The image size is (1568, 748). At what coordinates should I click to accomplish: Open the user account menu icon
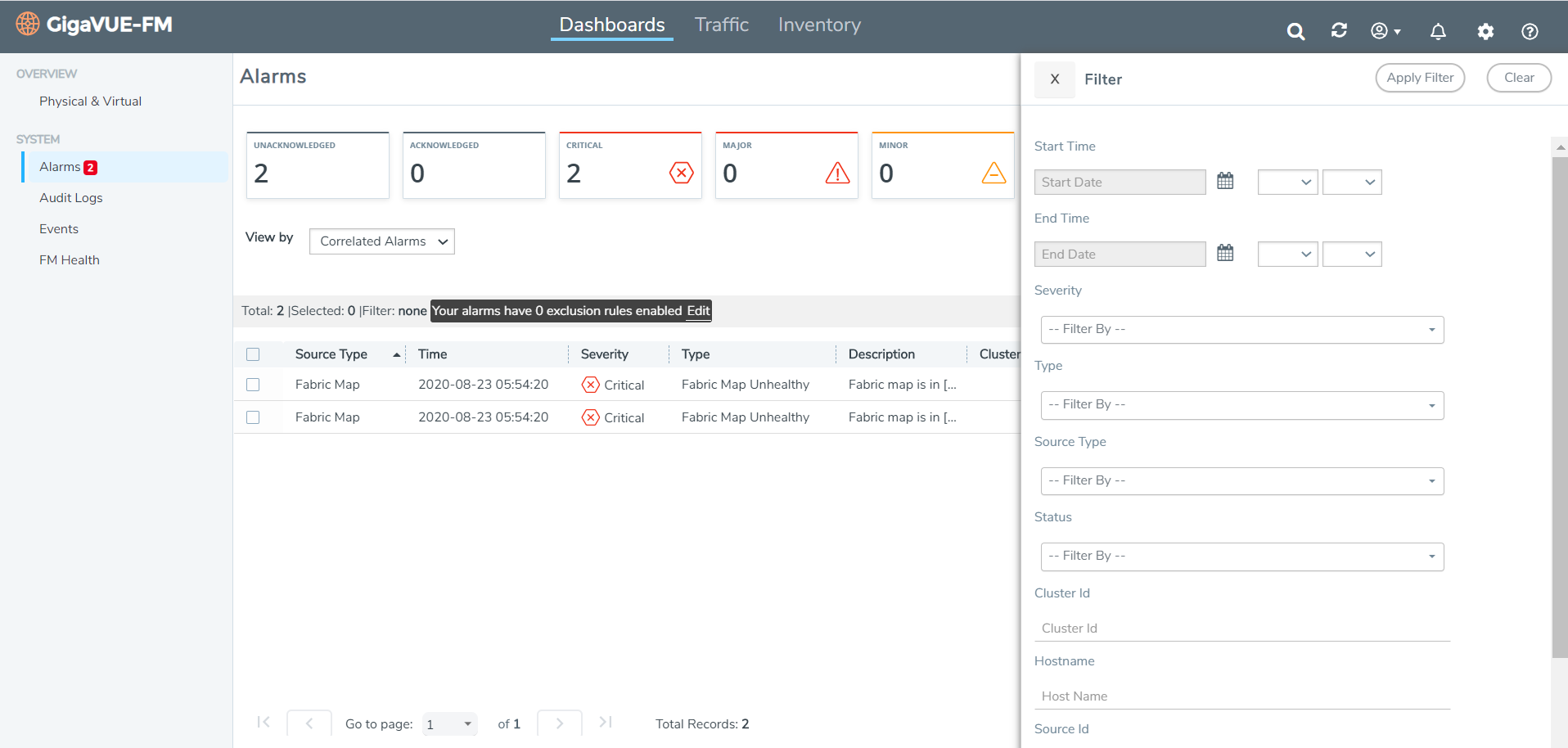[x=1385, y=31]
